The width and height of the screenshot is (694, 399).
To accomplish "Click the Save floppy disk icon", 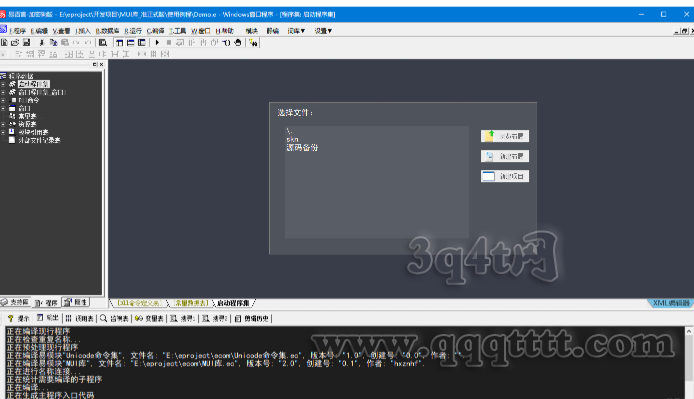I will (x=27, y=43).
